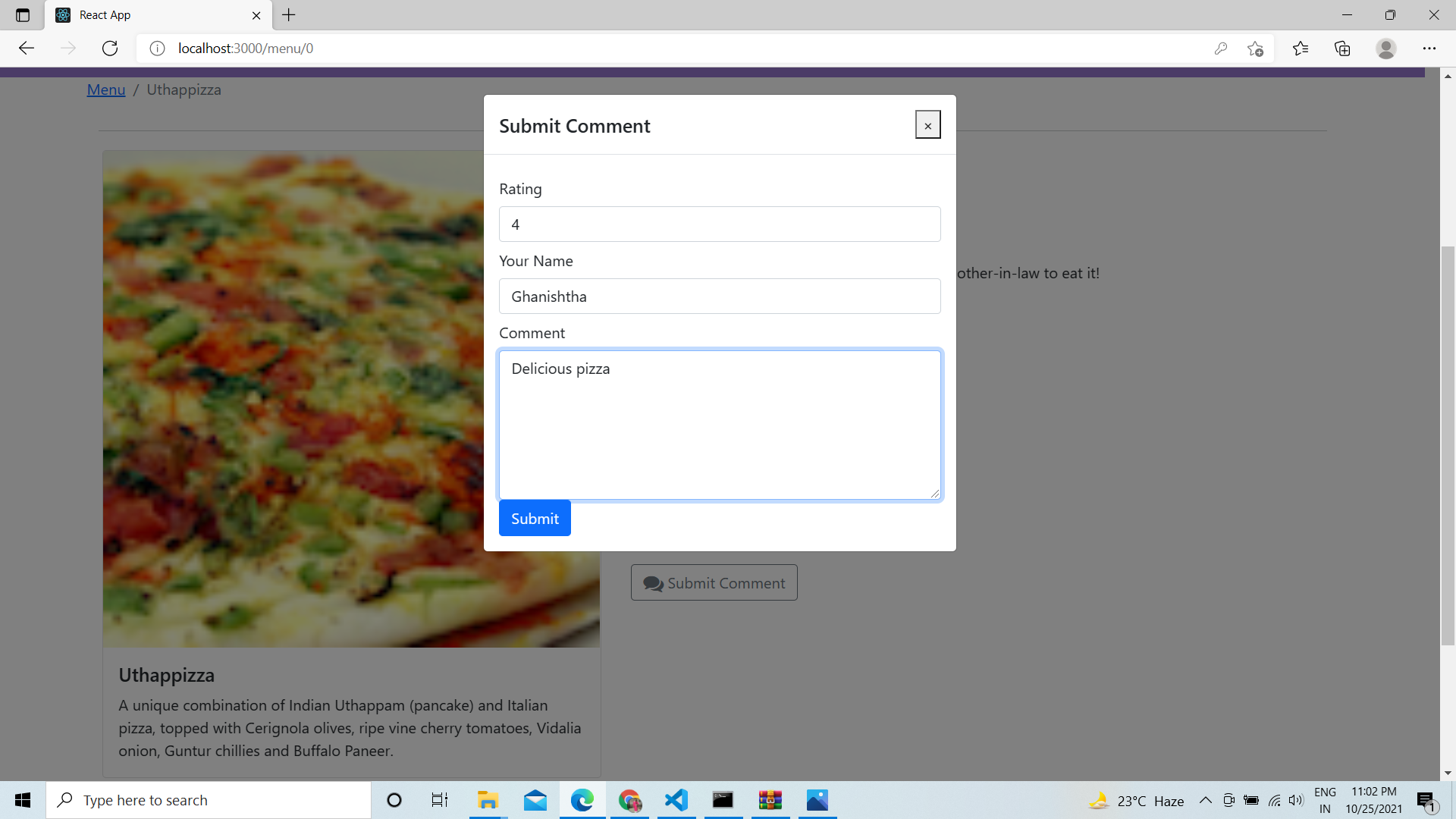The width and height of the screenshot is (1456, 819).
Task: Switch to Microsoft Edge taskbar icon
Action: click(582, 800)
